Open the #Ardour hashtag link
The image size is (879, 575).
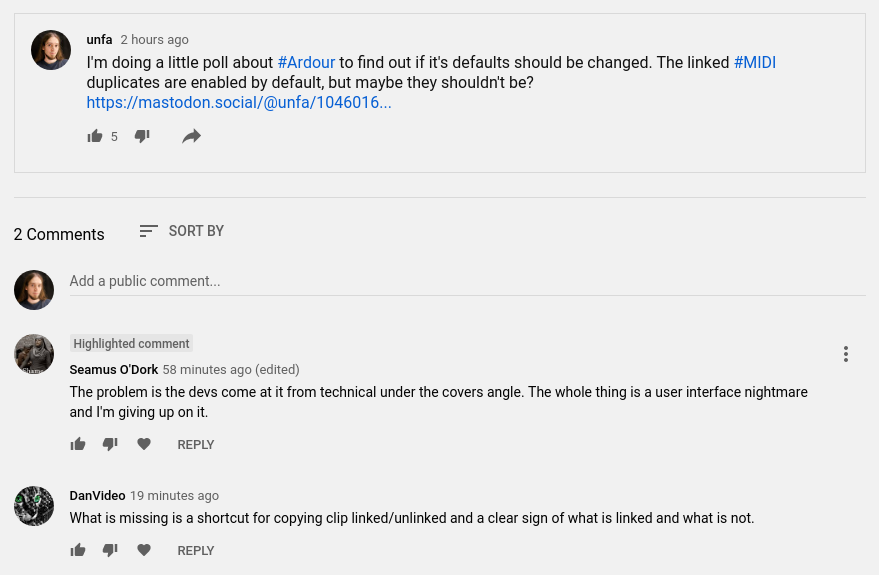(306, 62)
